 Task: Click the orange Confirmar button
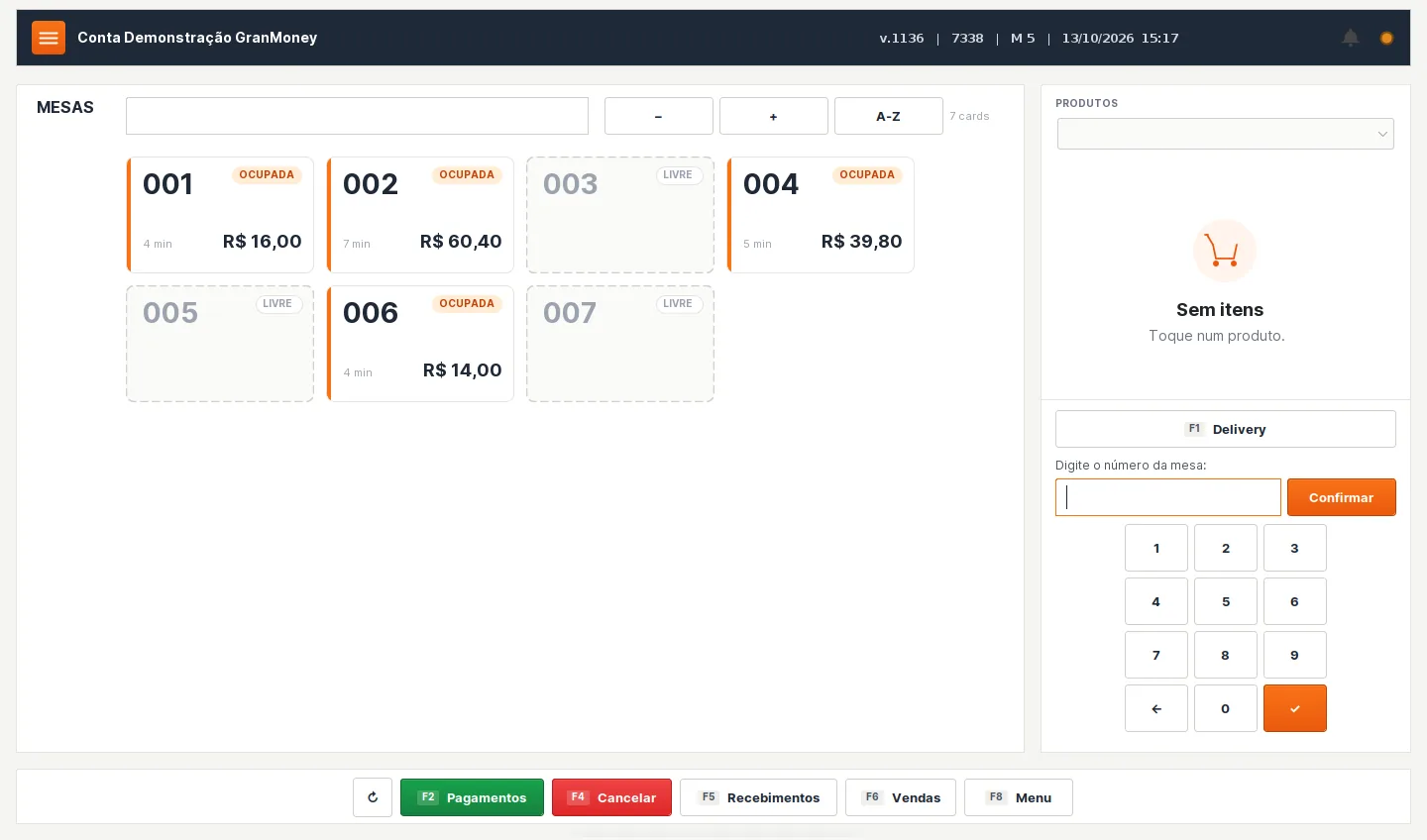(x=1342, y=497)
